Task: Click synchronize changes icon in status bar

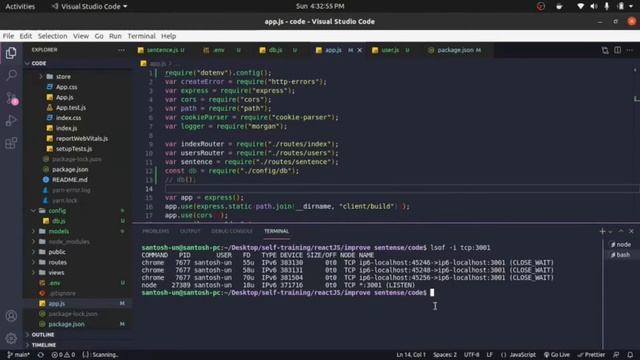Action: (41, 355)
